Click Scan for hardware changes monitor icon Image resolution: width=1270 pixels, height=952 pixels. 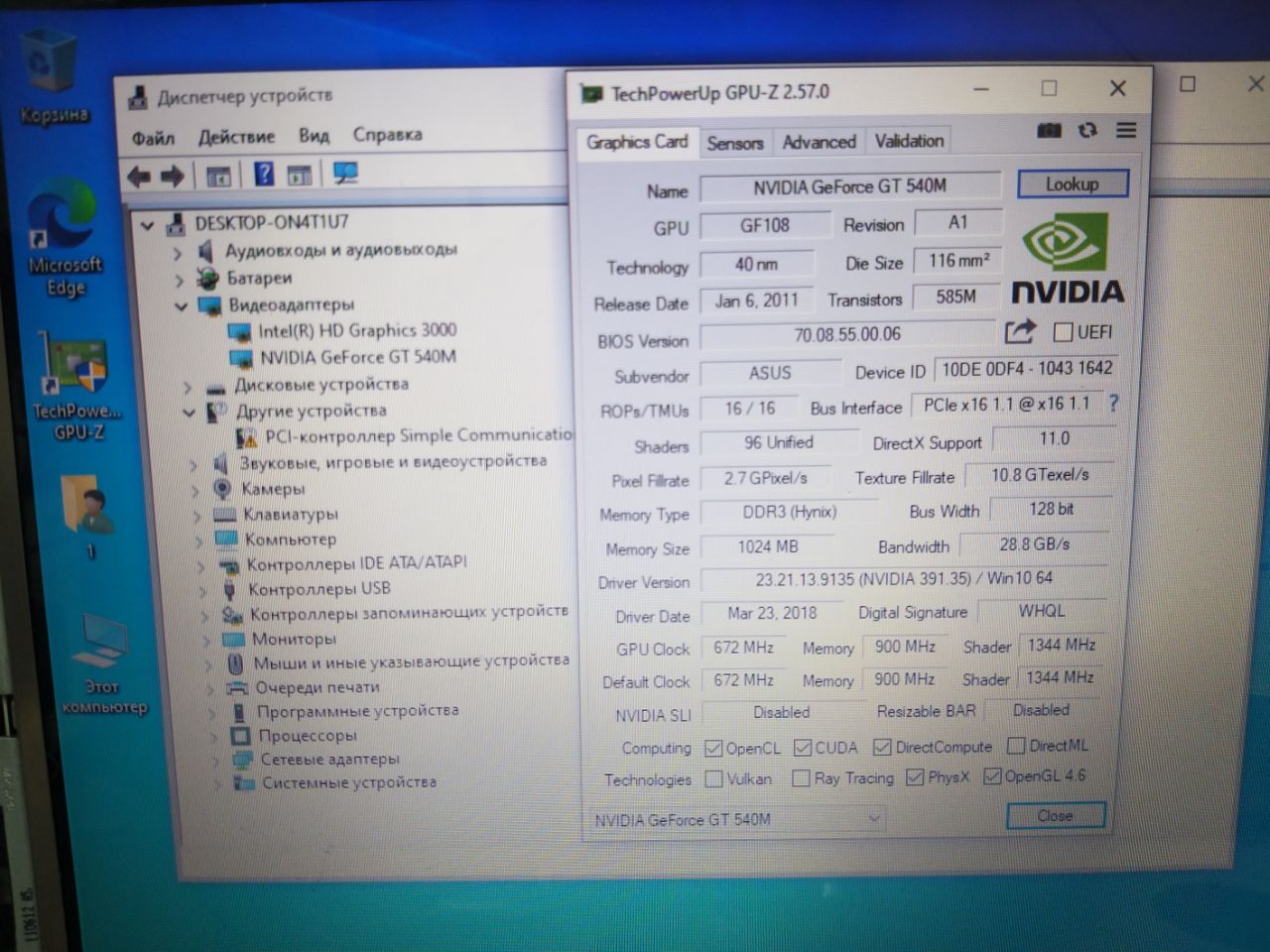coord(344,174)
